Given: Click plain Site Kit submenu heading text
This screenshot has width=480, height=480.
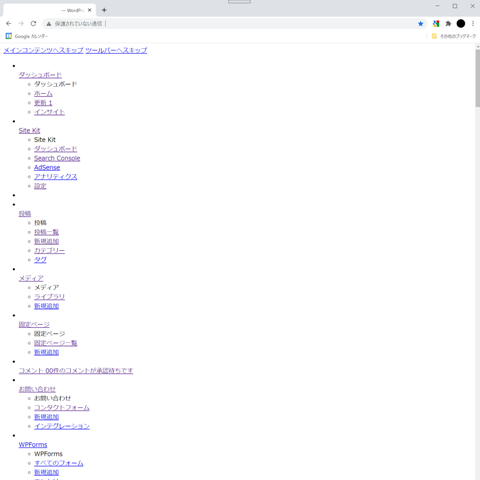Looking at the screenshot, I should (x=45, y=140).
